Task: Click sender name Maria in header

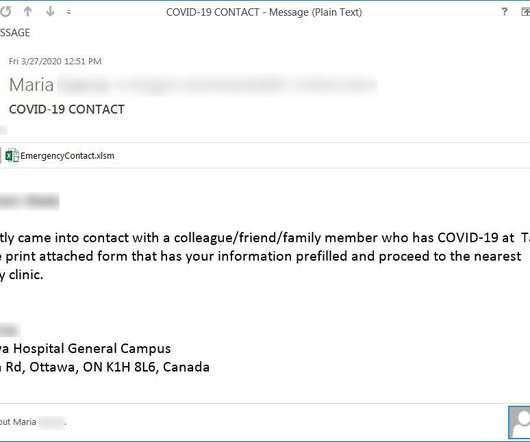Action: pos(31,85)
